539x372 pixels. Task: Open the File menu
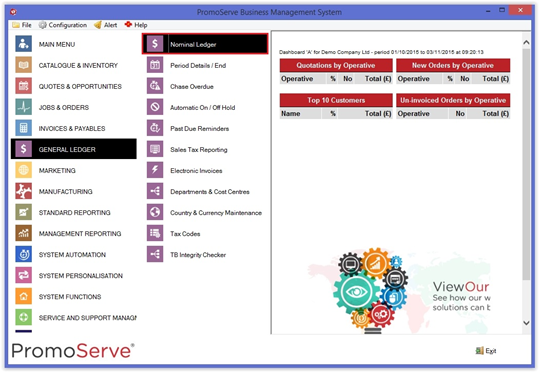coord(22,25)
